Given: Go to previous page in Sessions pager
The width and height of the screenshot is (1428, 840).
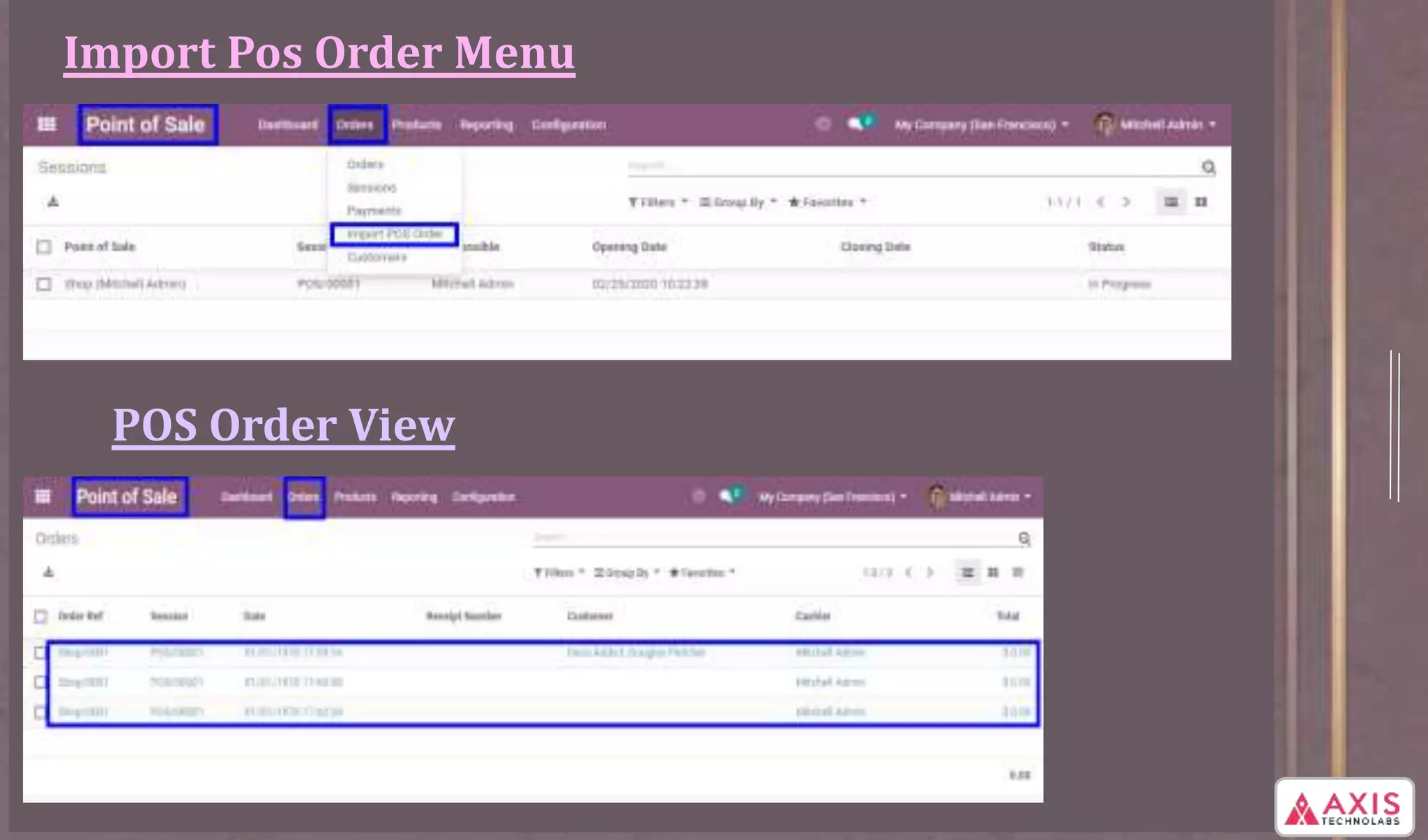Looking at the screenshot, I should tap(1100, 202).
